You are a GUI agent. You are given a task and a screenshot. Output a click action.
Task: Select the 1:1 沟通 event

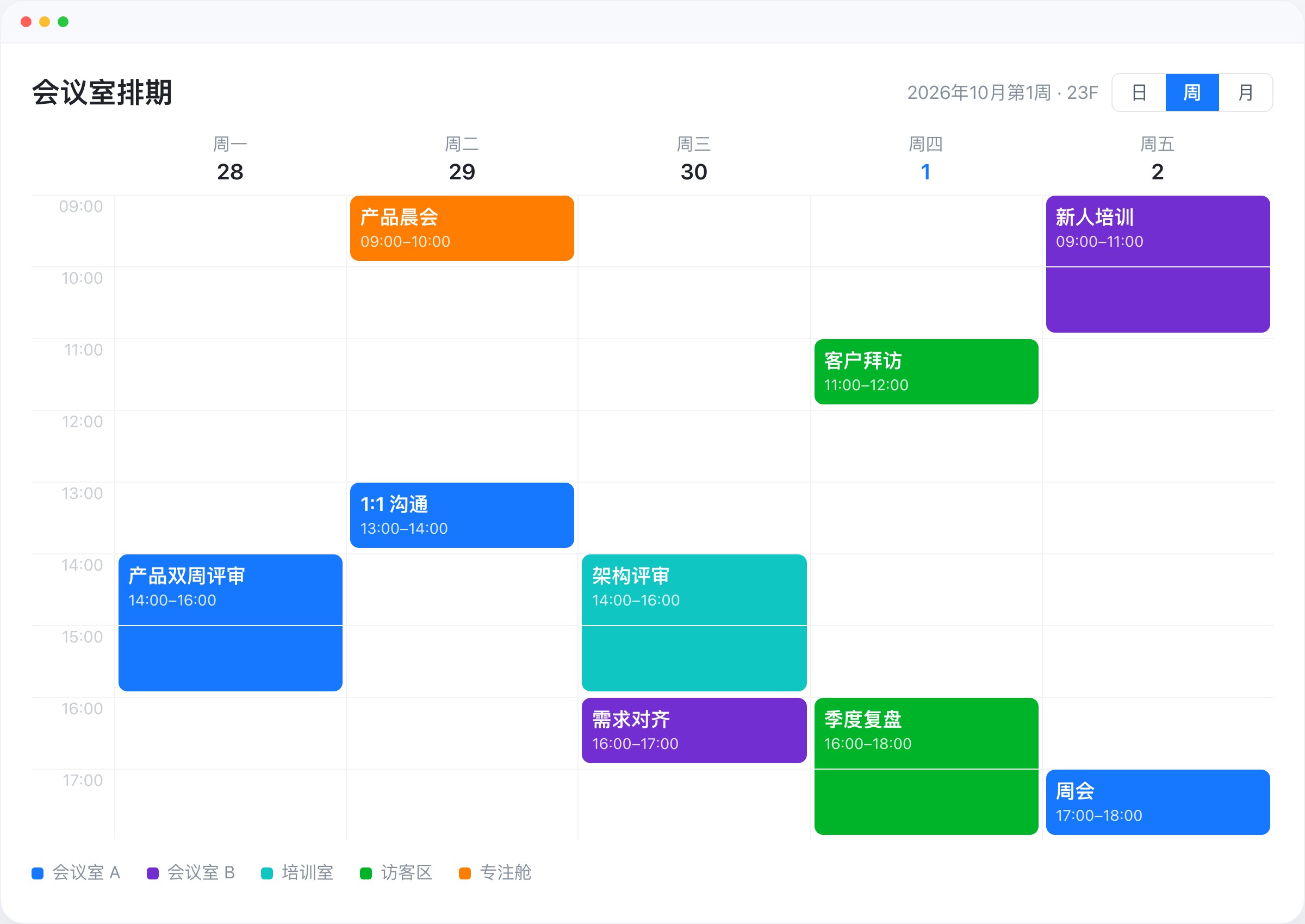click(462, 515)
